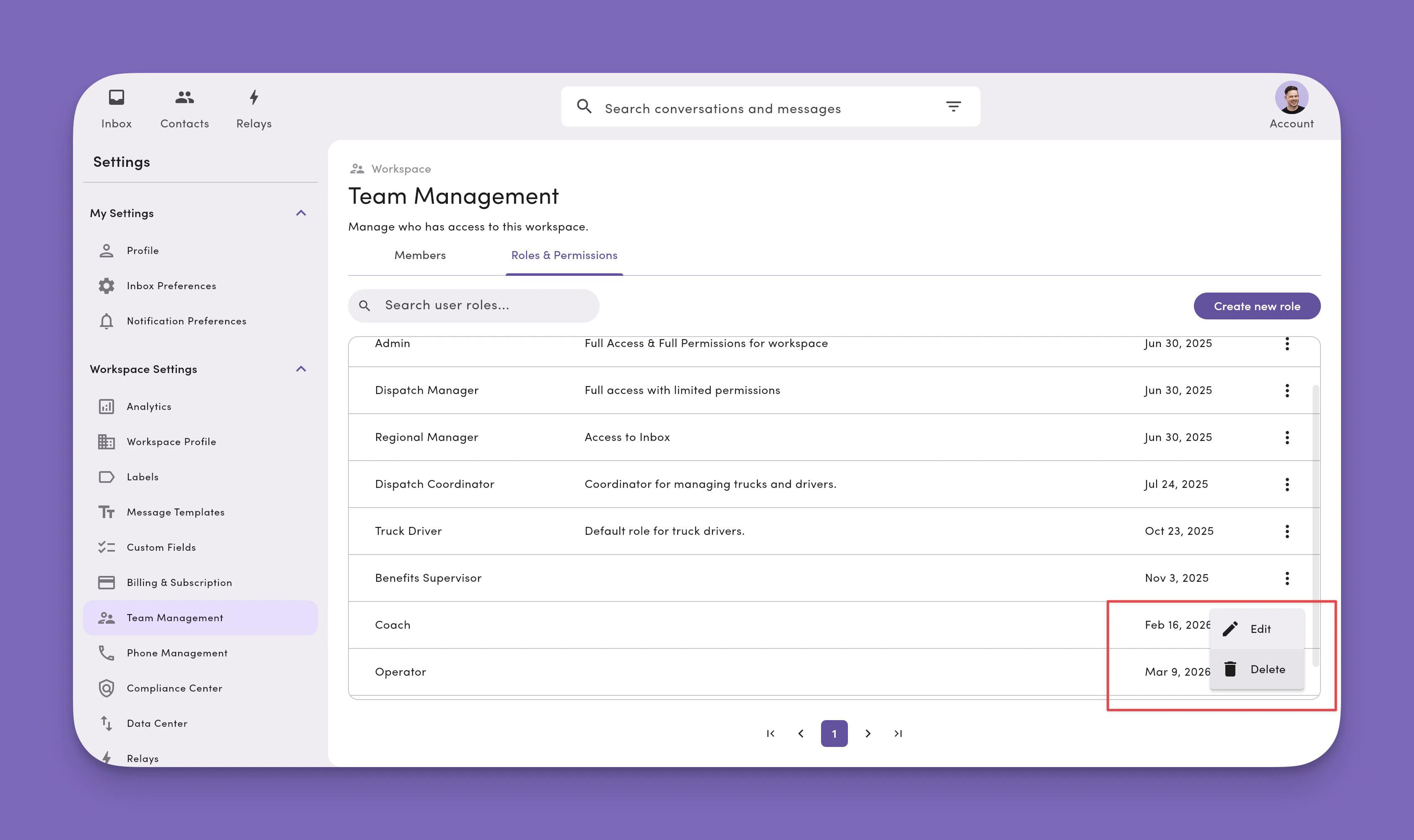
Task: Open Workspace Profile in sidebar
Action: 200,441
